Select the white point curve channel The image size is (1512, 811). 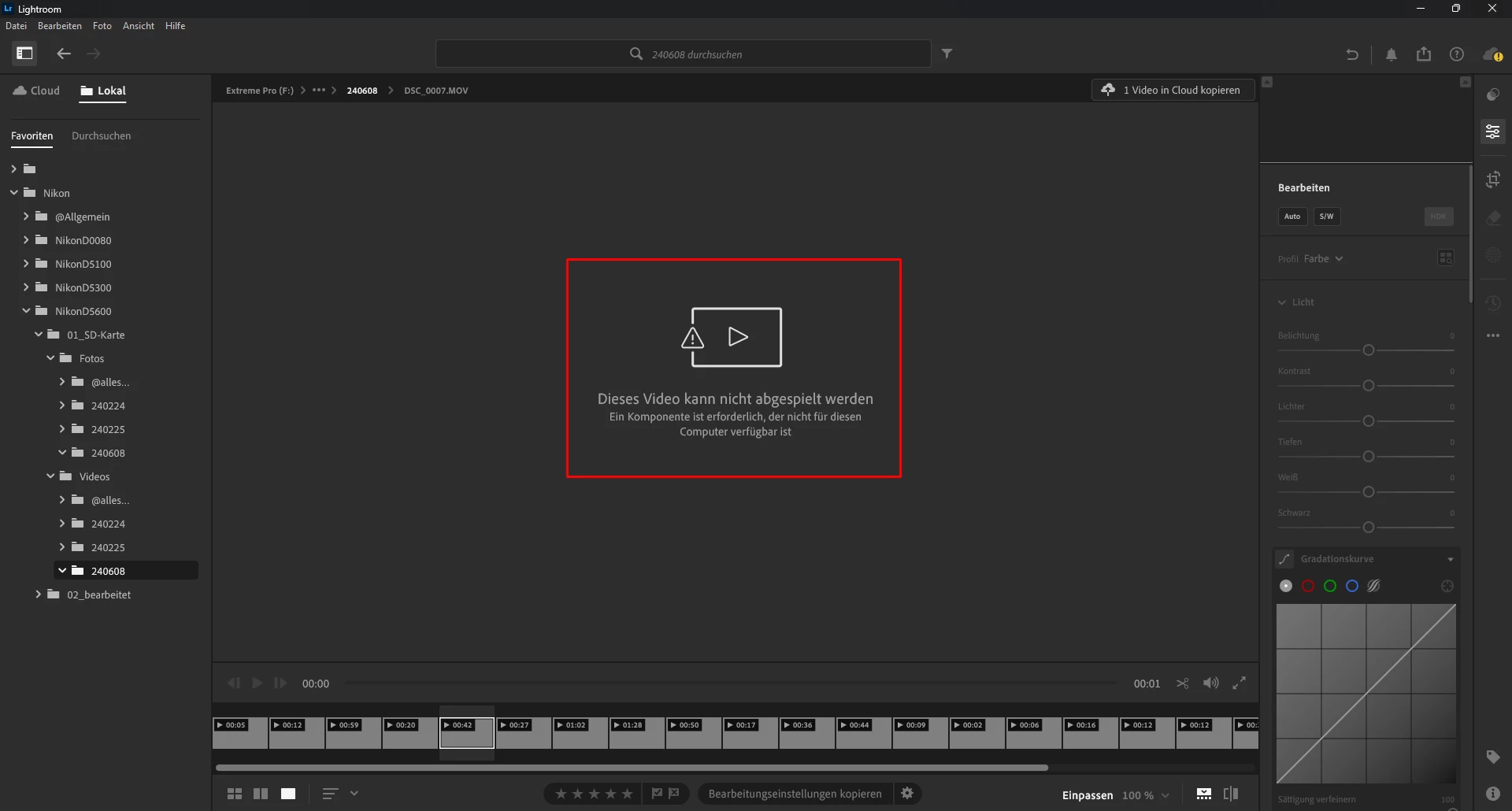pyautogui.click(x=1286, y=586)
